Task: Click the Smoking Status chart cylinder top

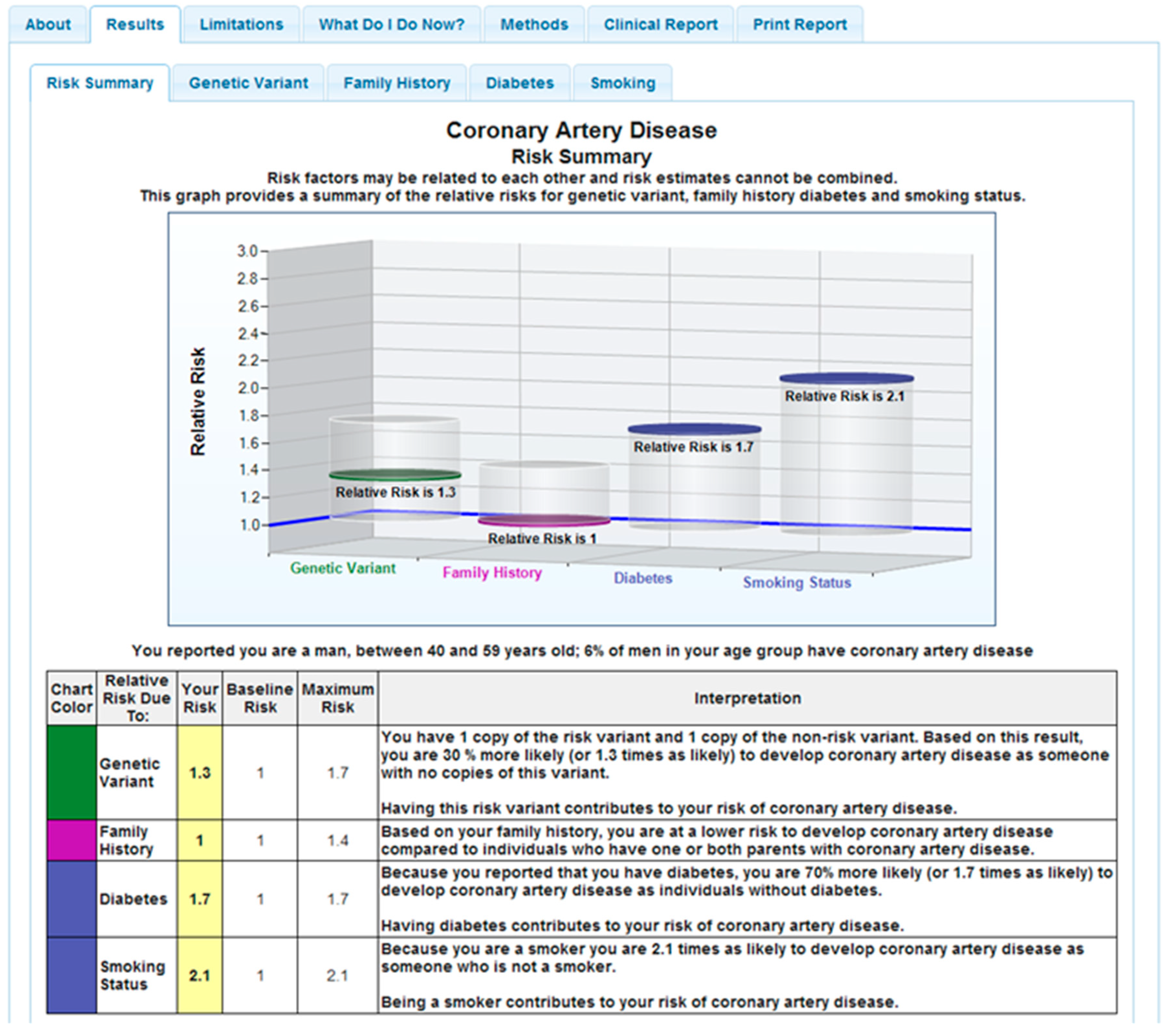Action: click(846, 378)
